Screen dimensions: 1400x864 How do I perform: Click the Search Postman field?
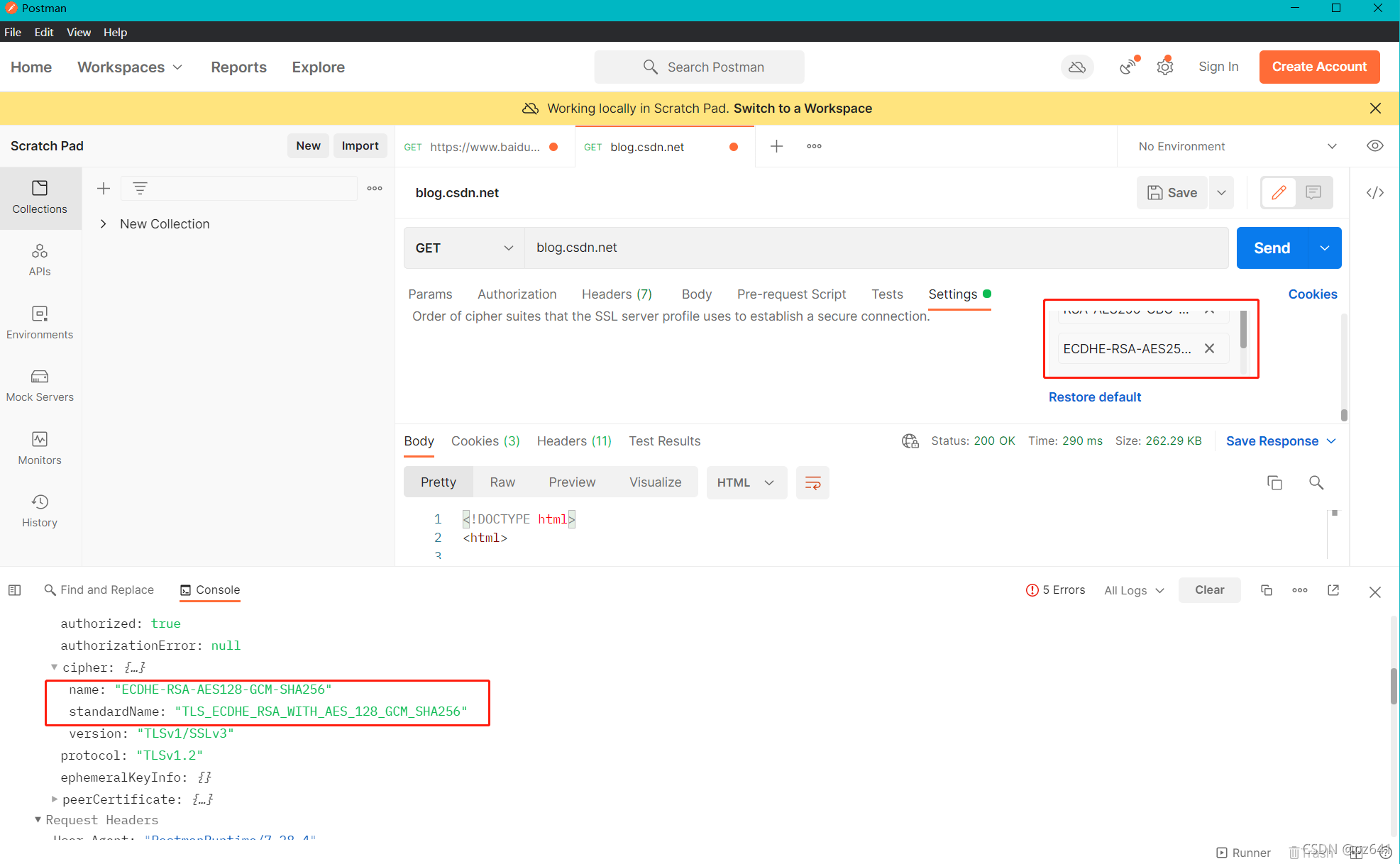click(699, 67)
